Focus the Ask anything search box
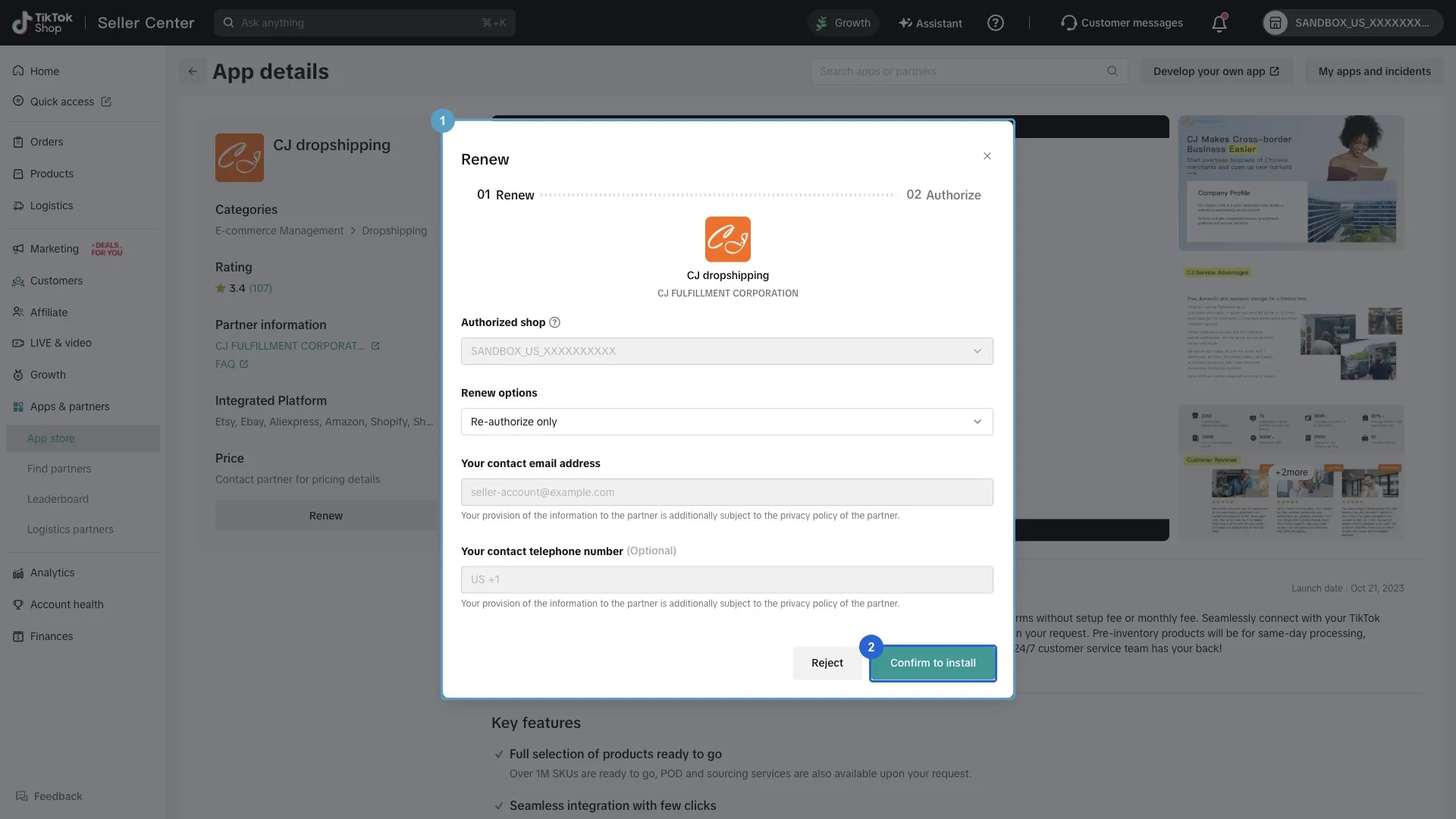The height and width of the screenshot is (819, 1456). pos(365,23)
